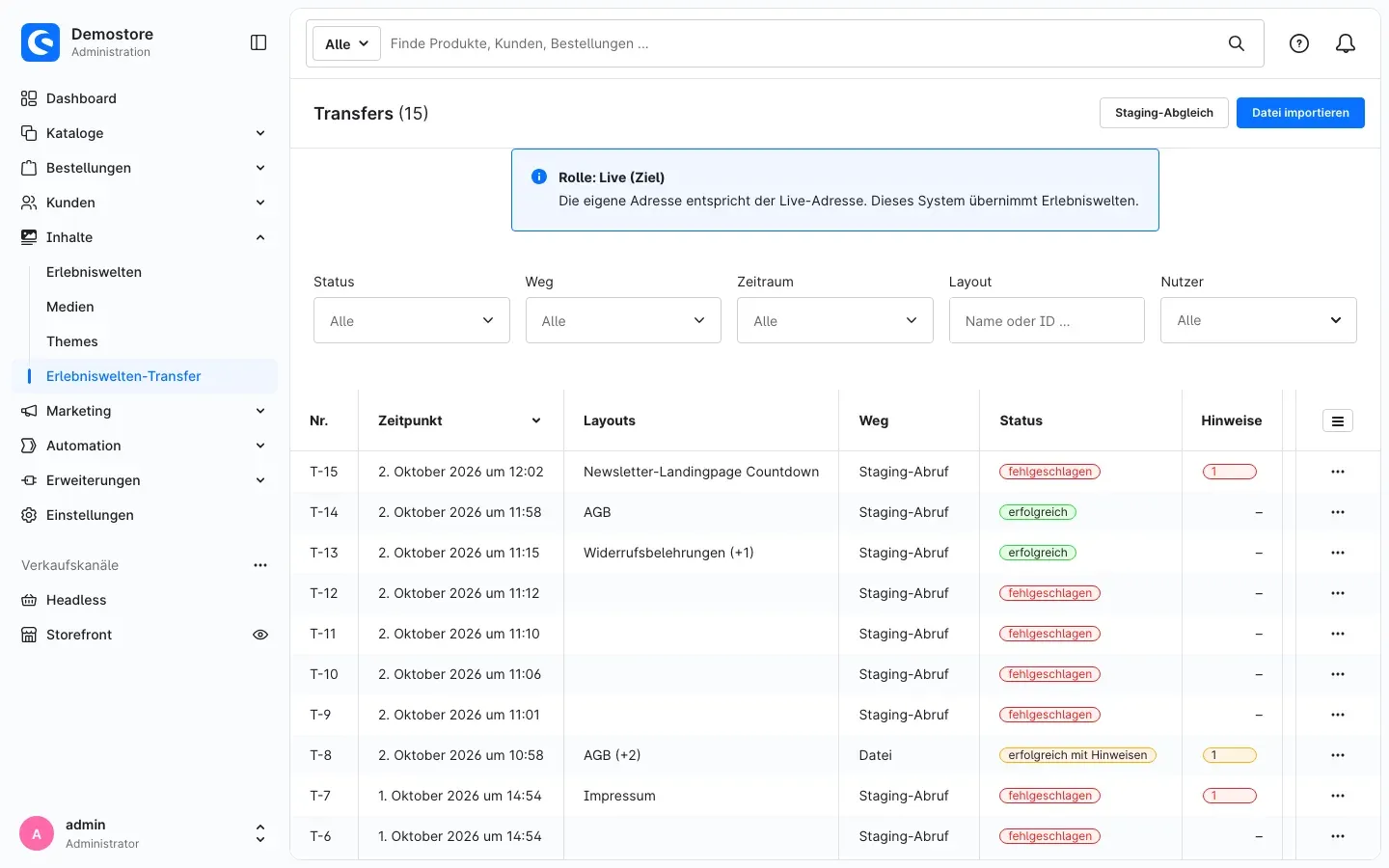Open the Verkaufskanäle three-dot menu

pyautogui.click(x=260, y=565)
